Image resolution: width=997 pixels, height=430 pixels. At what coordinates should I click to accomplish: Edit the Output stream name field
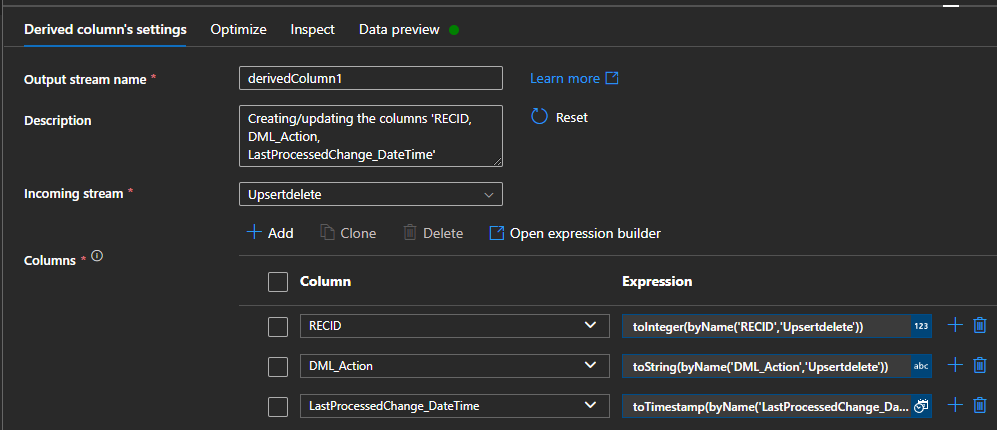371,78
